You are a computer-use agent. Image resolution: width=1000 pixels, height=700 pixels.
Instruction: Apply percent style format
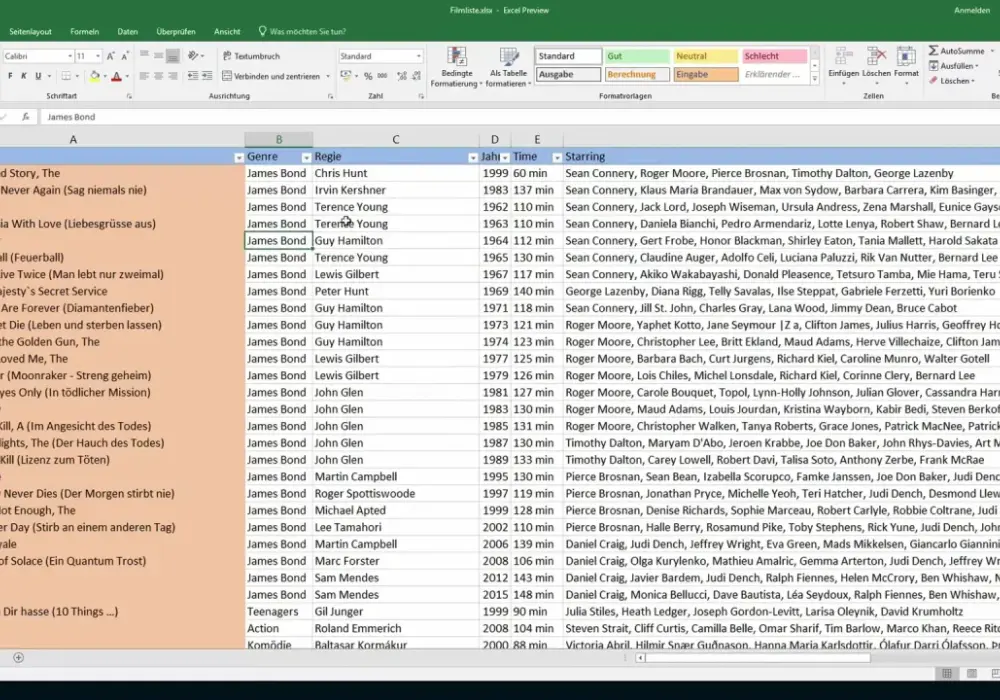[368, 76]
